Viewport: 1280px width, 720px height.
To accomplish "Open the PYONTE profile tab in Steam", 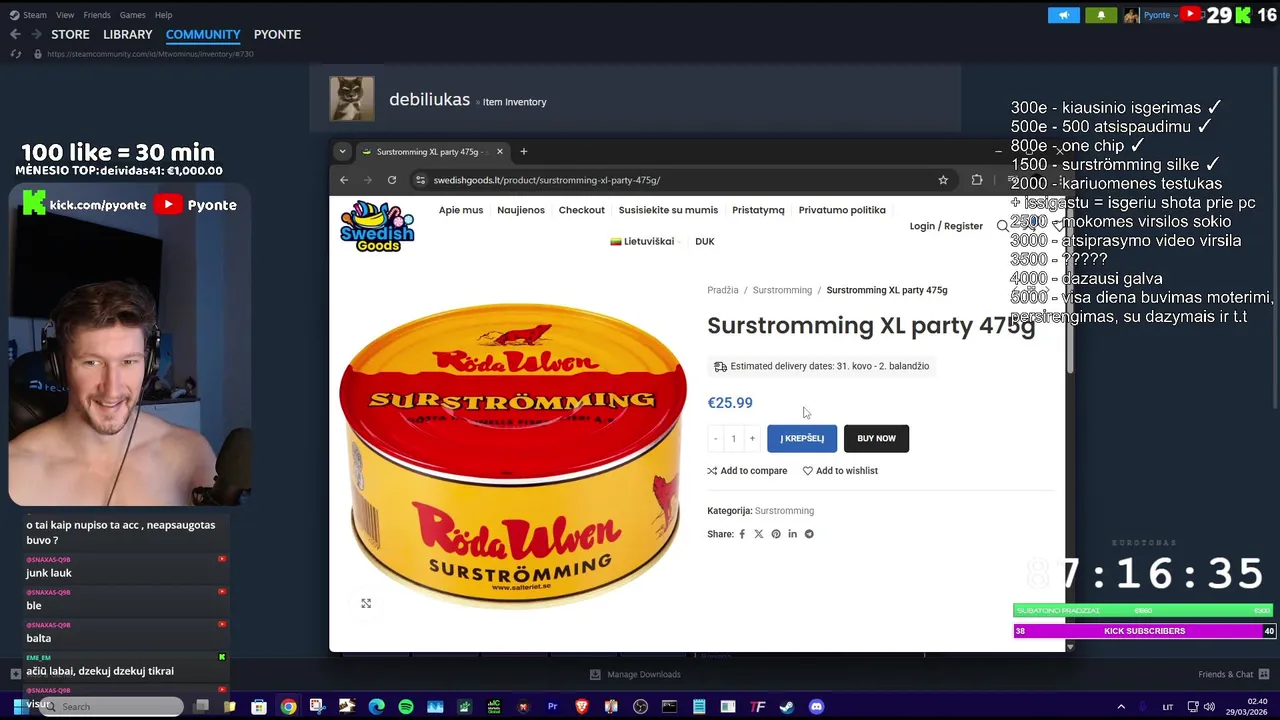I will 277,34.
